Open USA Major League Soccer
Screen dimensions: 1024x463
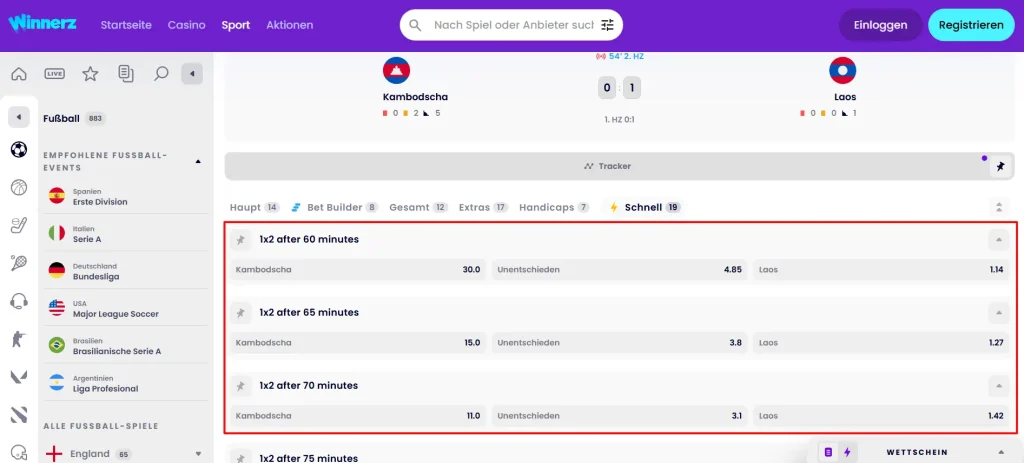pyautogui.click(x=125, y=308)
